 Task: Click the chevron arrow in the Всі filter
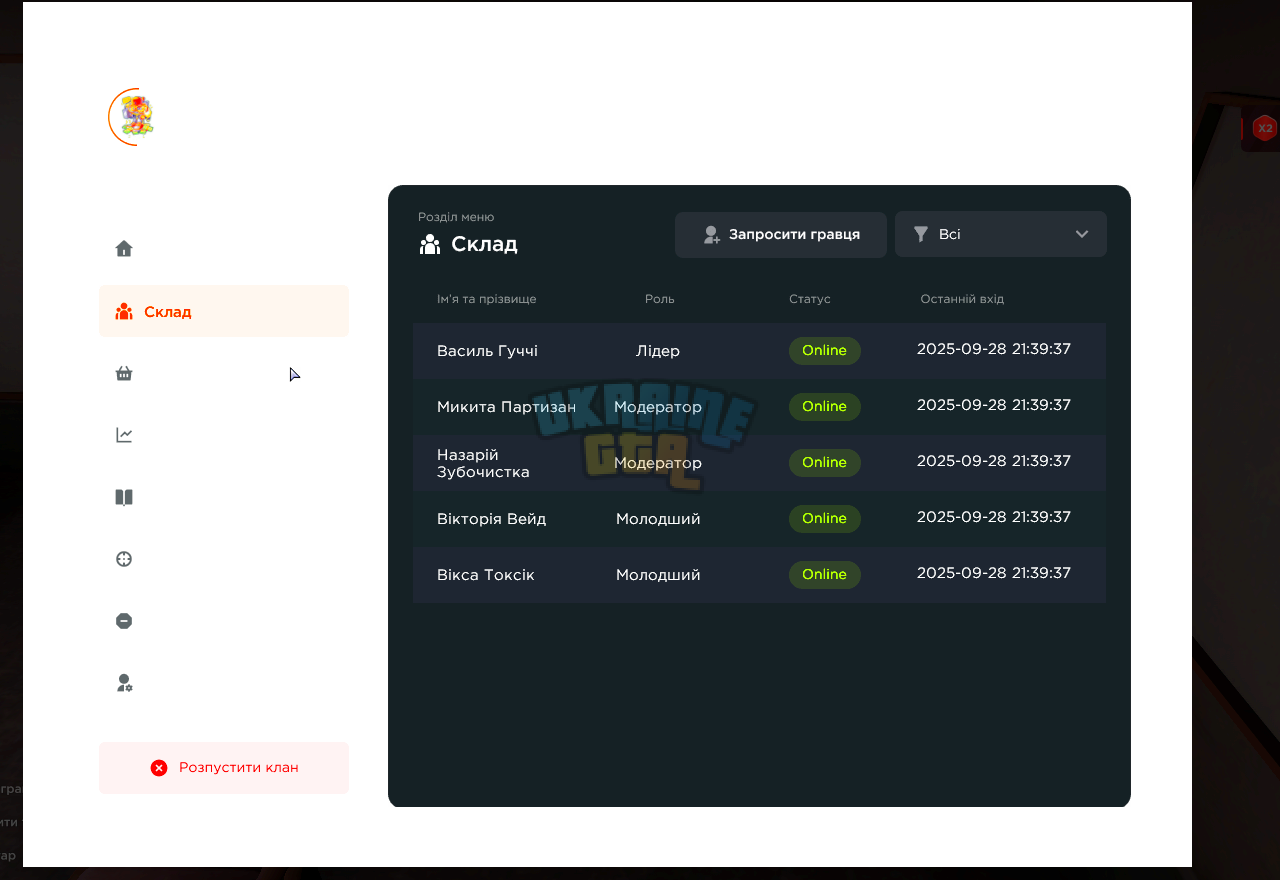(1082, 234)
